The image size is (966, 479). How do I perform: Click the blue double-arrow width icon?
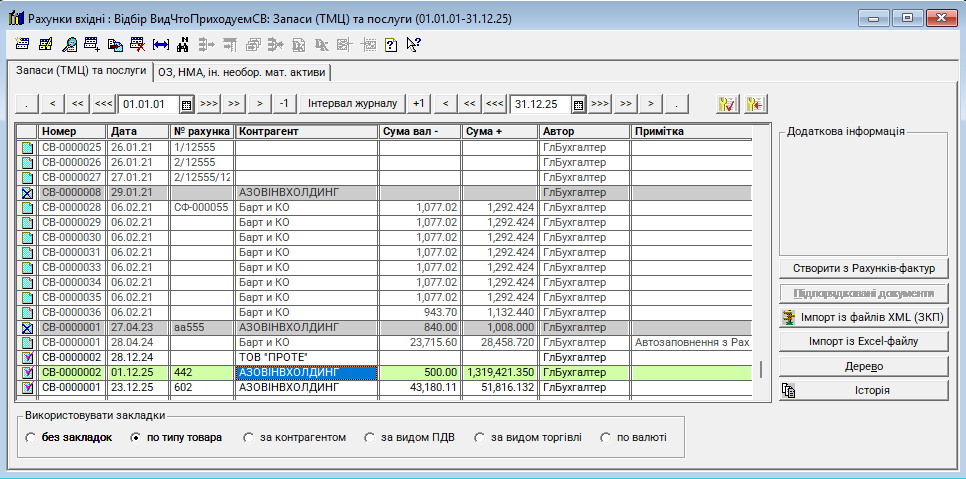click(160, 44)
